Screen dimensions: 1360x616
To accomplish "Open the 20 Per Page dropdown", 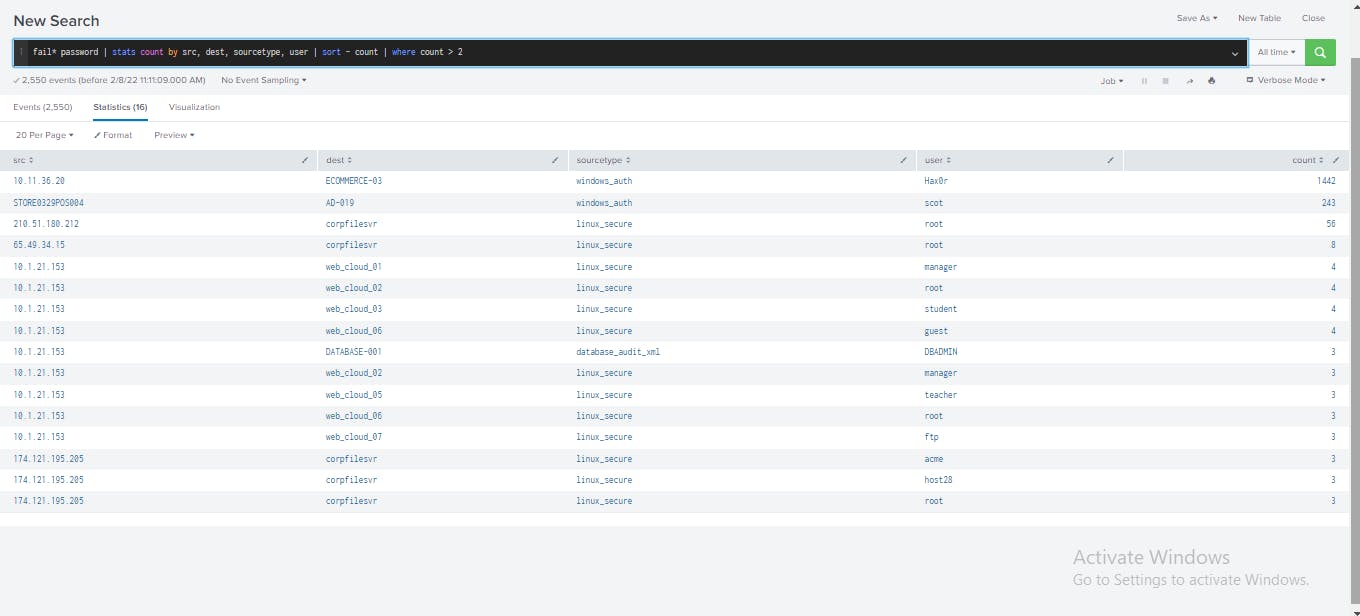I will click(x=45, y=135).
